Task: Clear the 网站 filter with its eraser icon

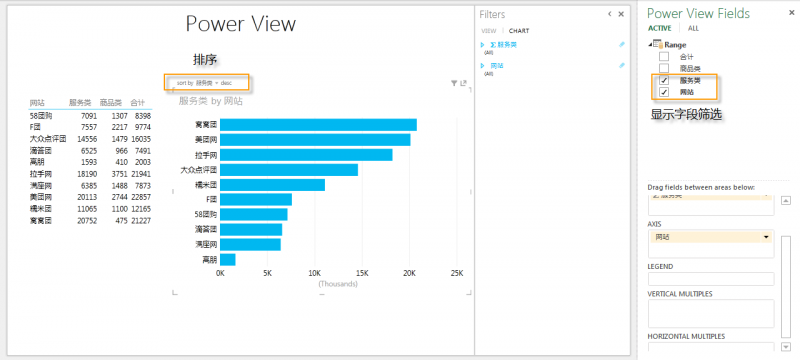Action: point(621,66)
